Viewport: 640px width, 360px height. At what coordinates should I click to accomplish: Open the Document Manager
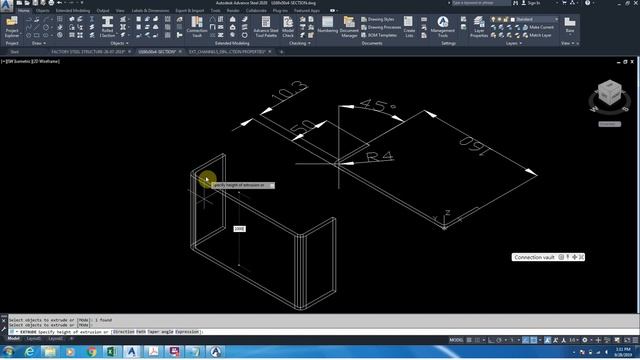(349, 27)
